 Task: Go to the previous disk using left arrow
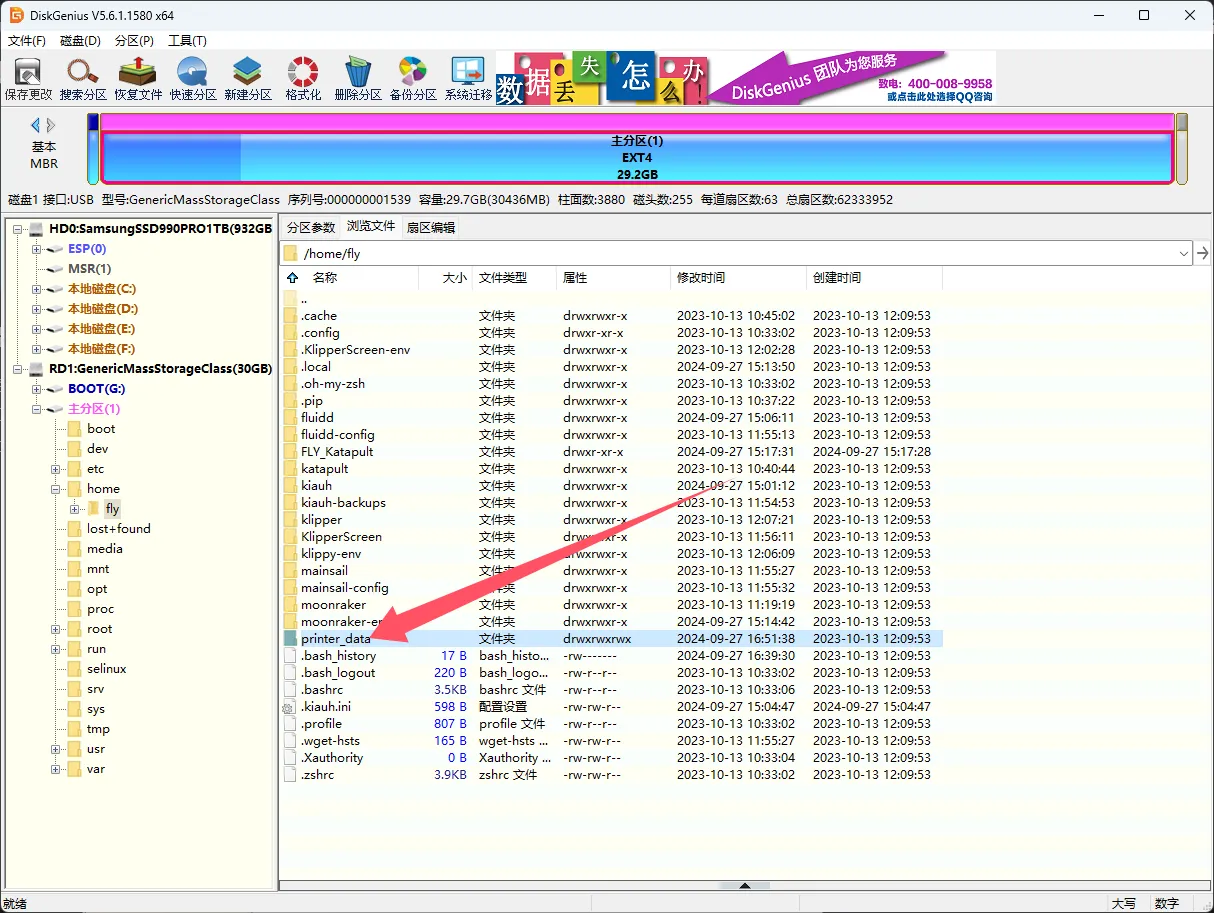tap(35, 125)
